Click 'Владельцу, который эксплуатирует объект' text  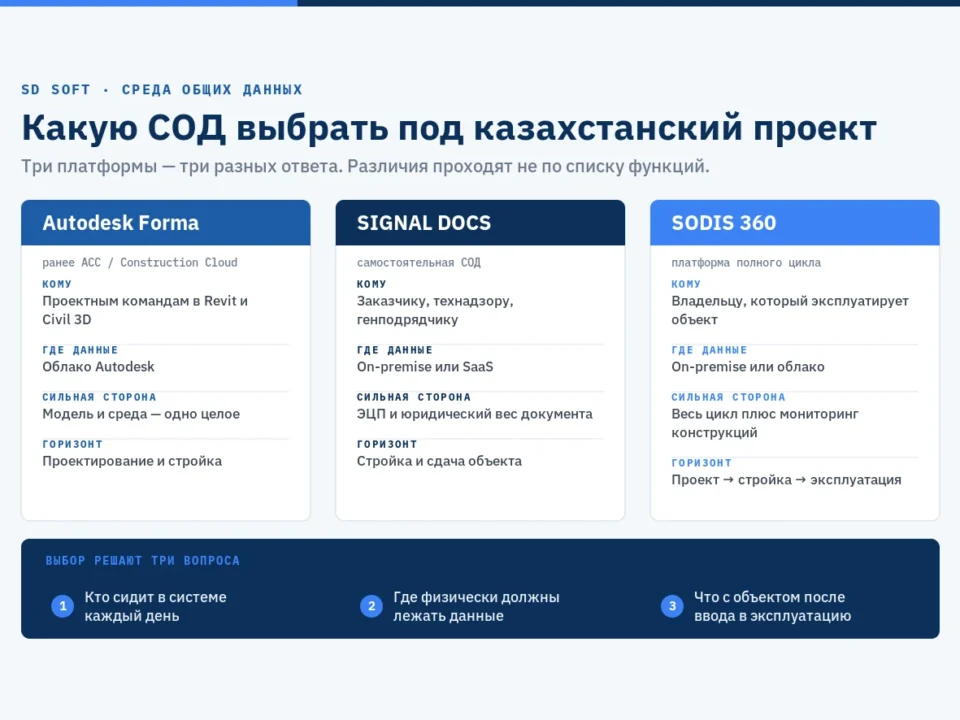790,310
